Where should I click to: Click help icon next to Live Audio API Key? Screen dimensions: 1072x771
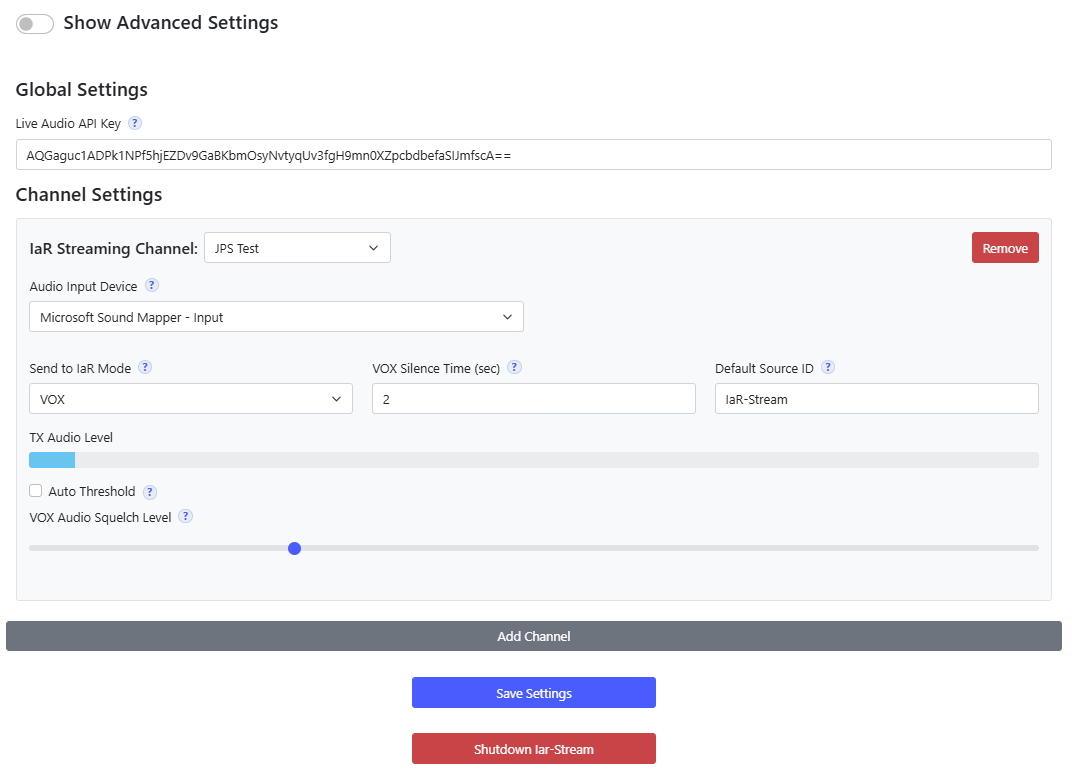click(x=135, y=123)
